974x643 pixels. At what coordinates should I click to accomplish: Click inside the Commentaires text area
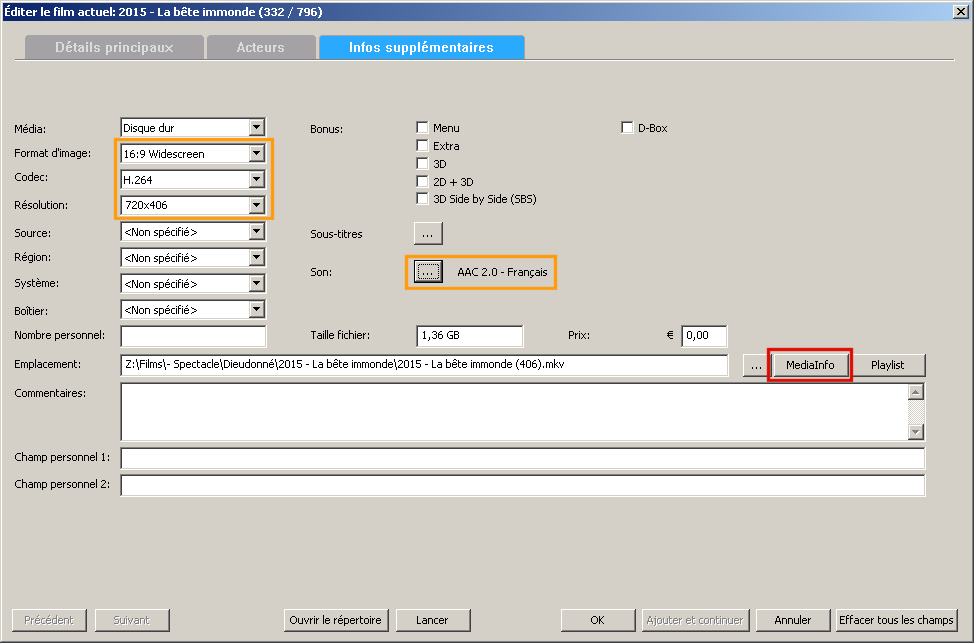click(514, 412)
